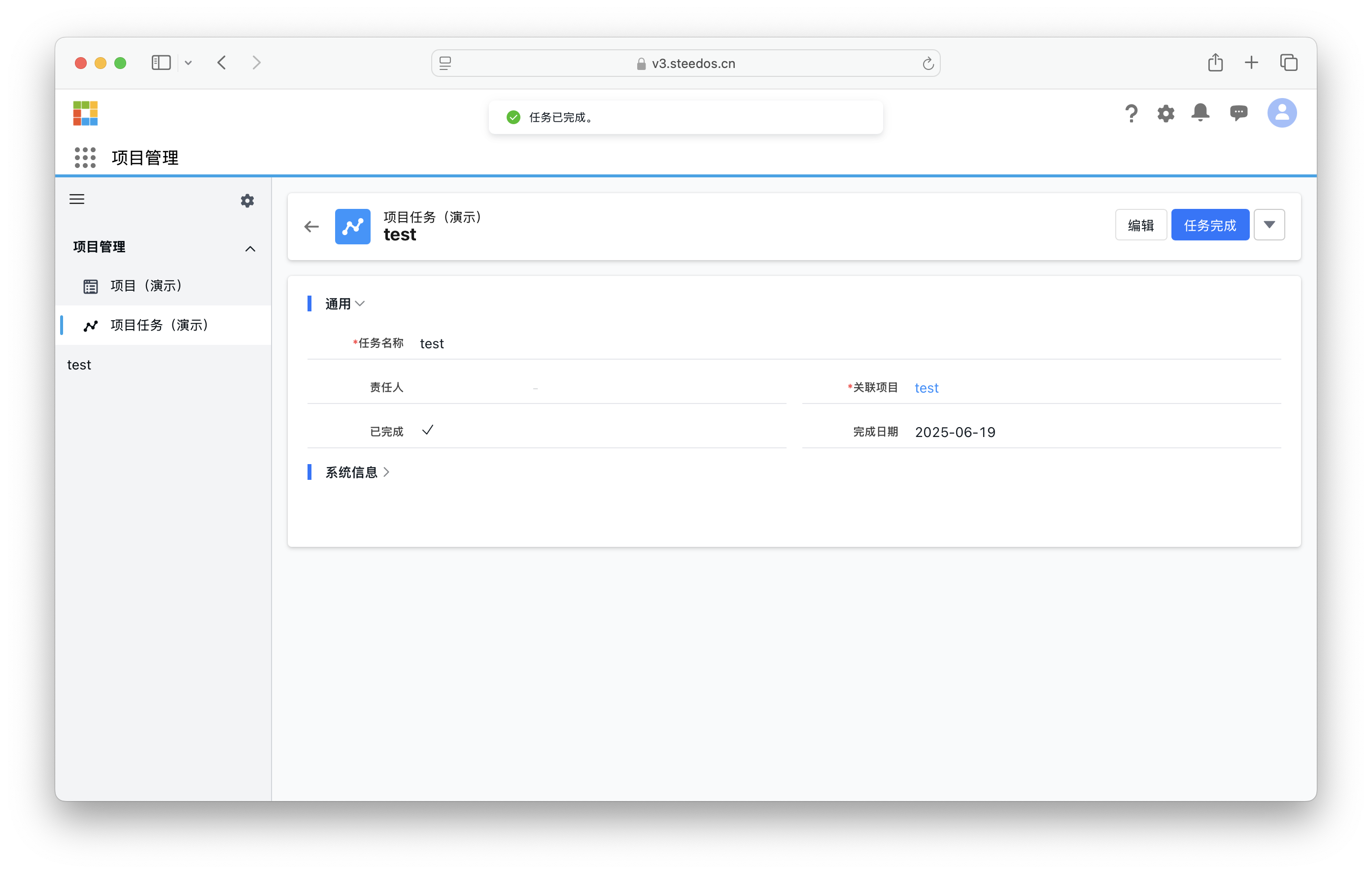Viewport: 1372px width, 874px height.
Task: Open Safari sidebar dropdown chevron
Action: pyautogui.click(x=188, y=63)
